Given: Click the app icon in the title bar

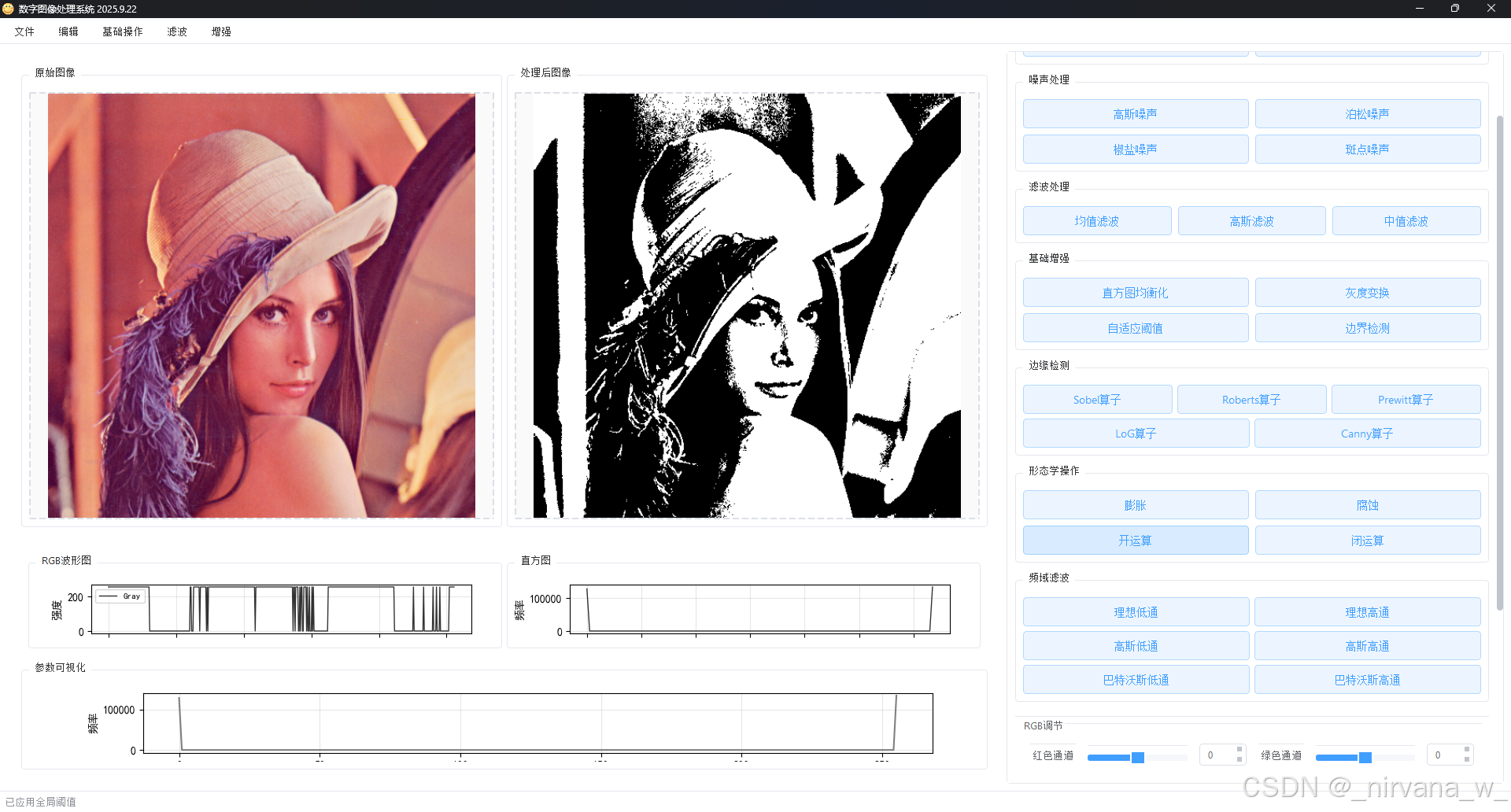Looking at the screenshot, I should 9,9.
